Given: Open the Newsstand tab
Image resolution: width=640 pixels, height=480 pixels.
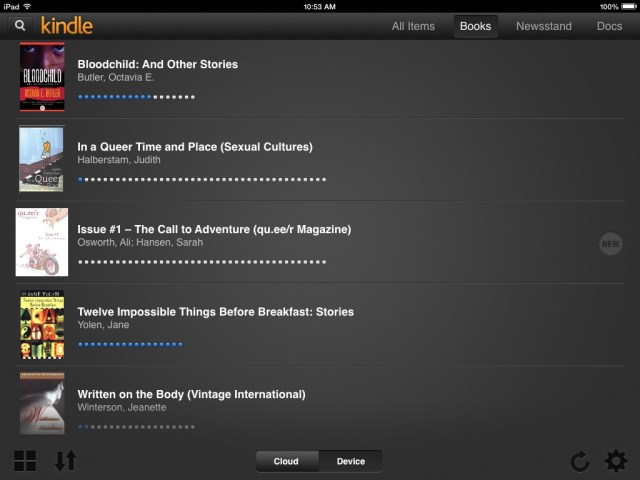Looking at the screenshot, I should point(544,26).
